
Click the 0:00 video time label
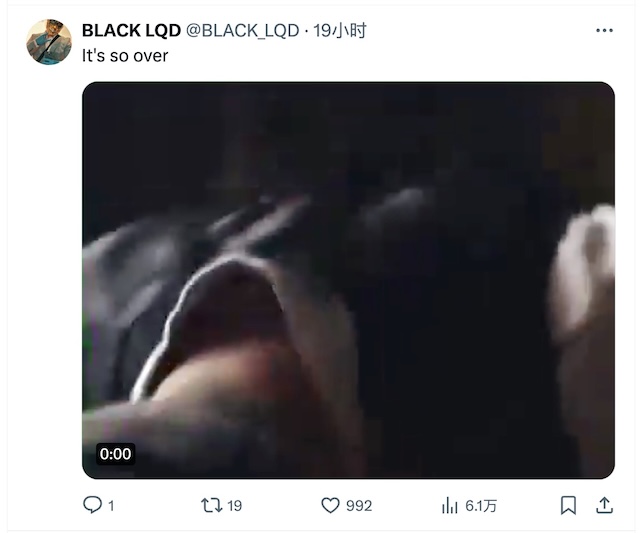116,454
